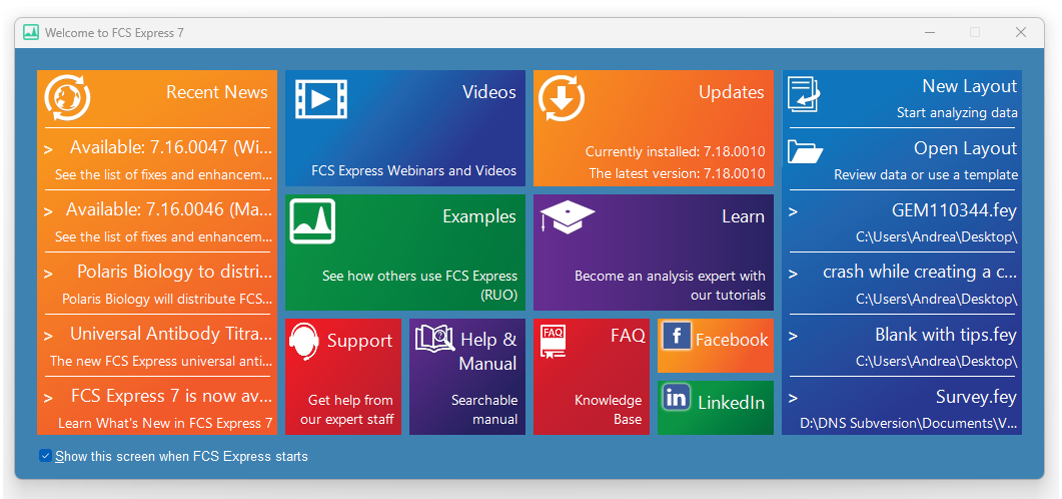
Task: Click See how others use FCS Express text
Action: click(x=419, y=285)
